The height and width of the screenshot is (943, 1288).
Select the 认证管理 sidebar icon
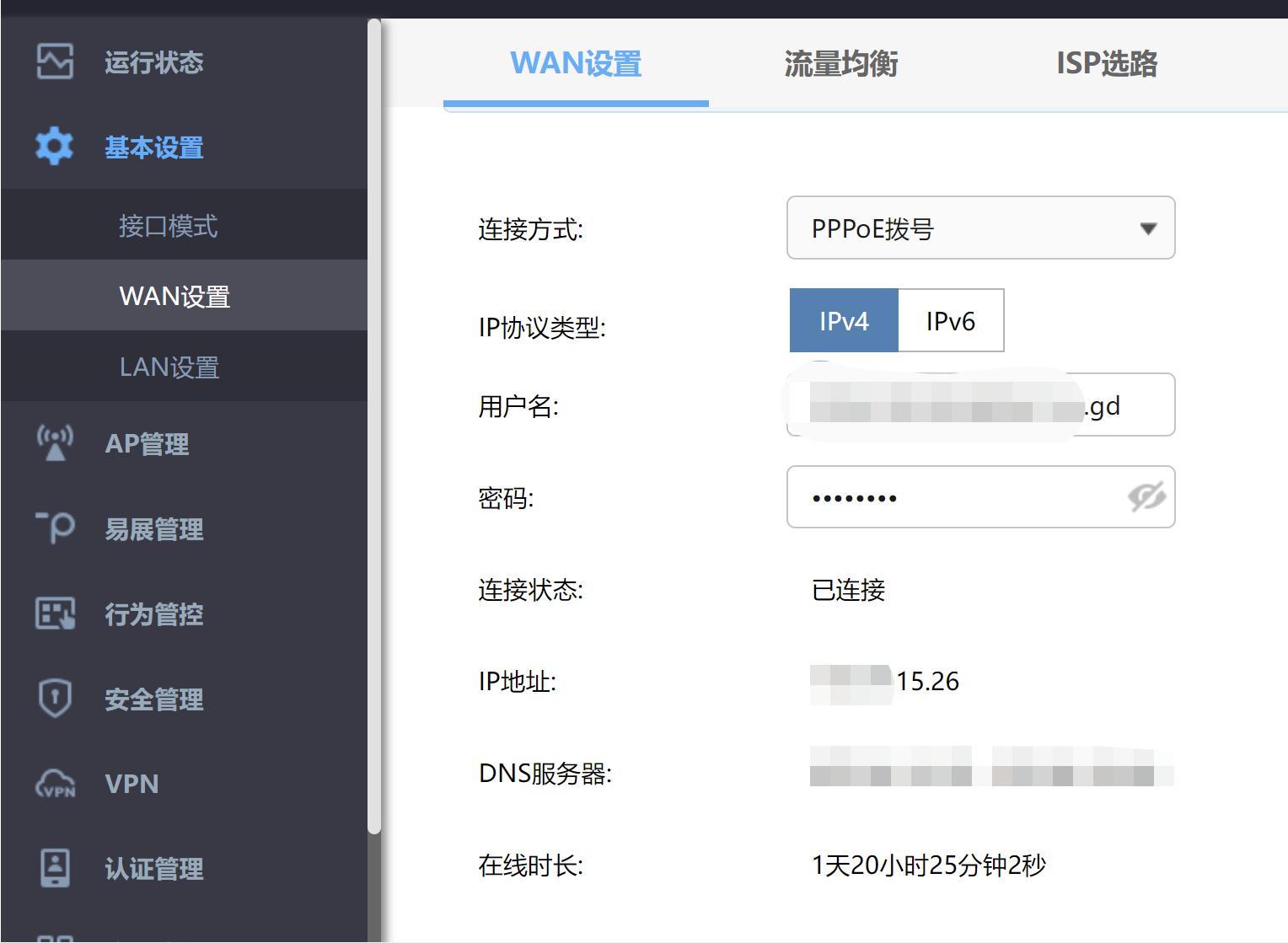[54, 867]
